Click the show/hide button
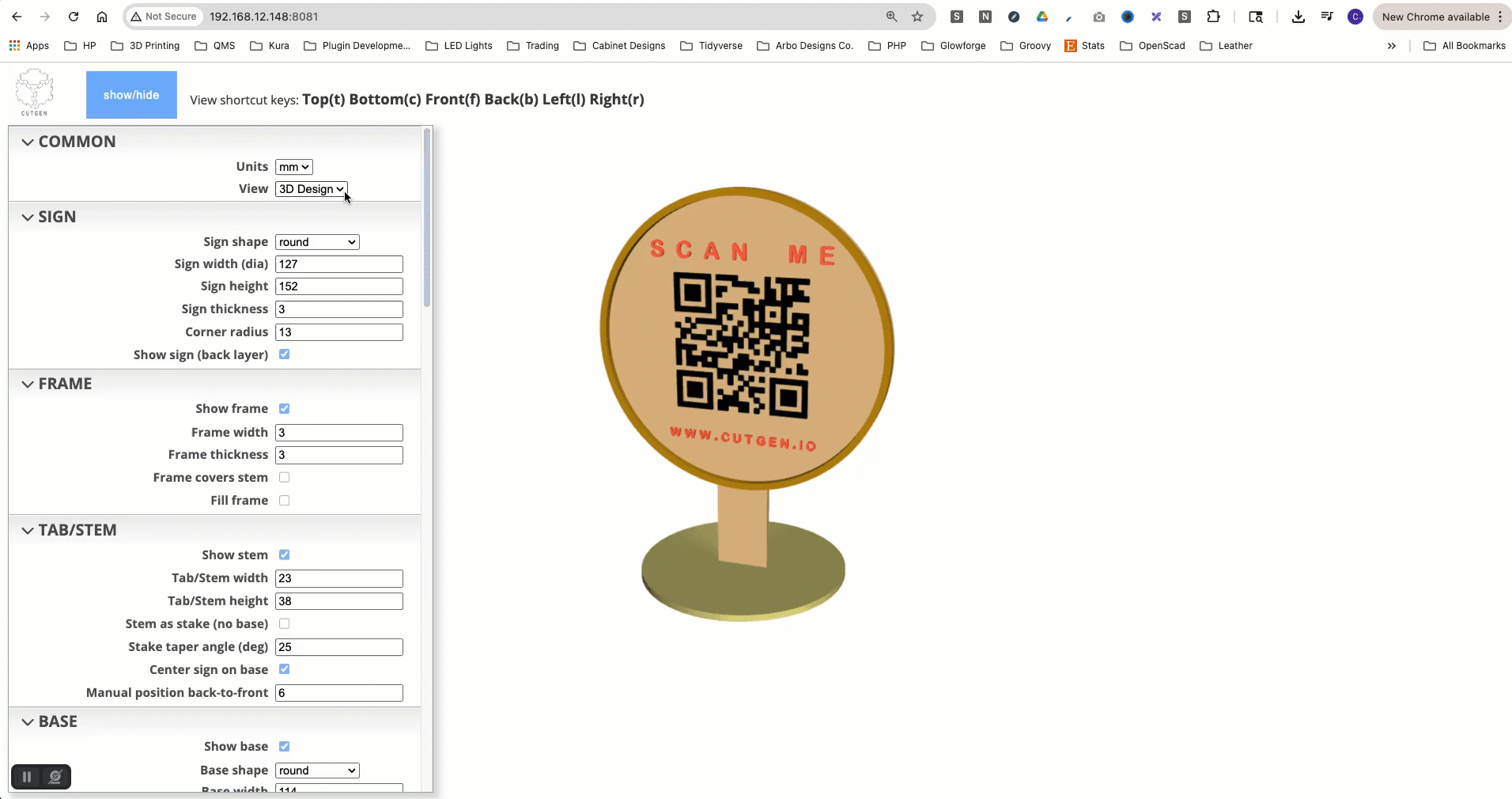The width and height of the screenshot is (1512, 799). [x=131, y=95]
